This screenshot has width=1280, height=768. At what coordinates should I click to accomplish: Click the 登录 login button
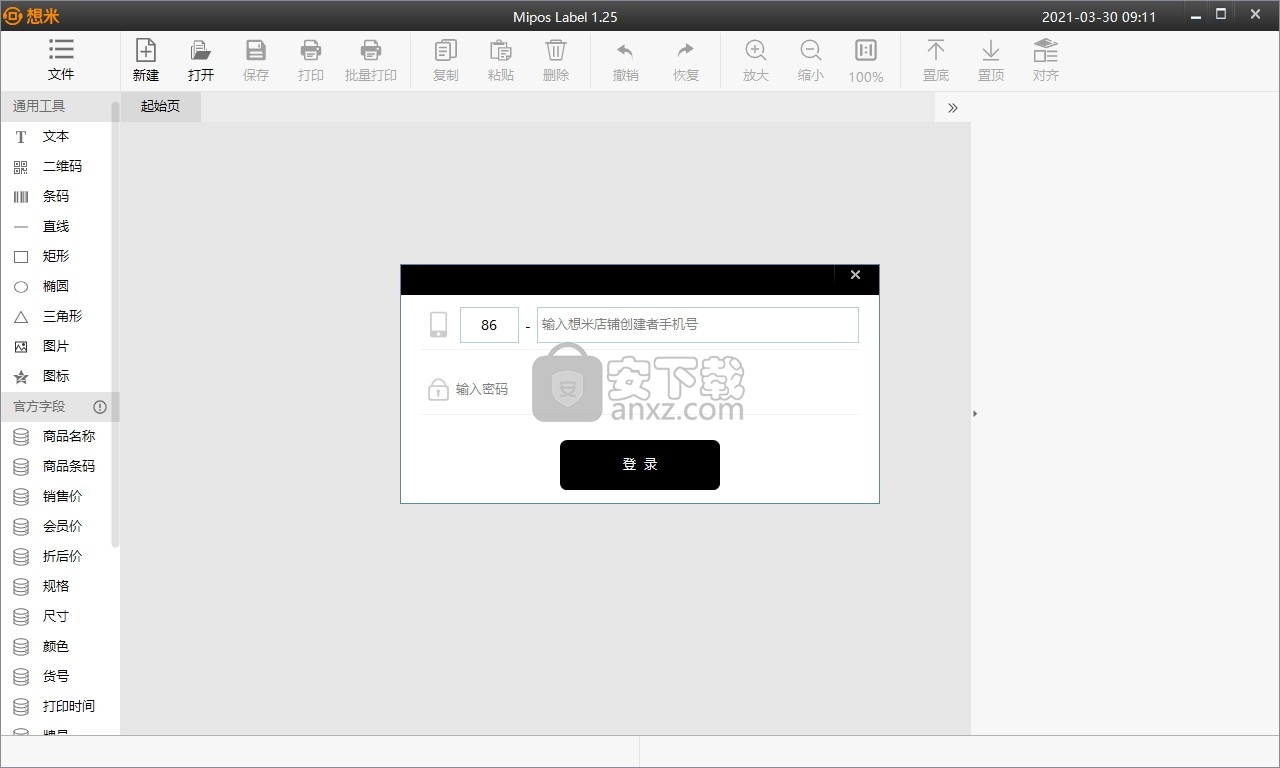pyautogui.click(x=640, y=465)
